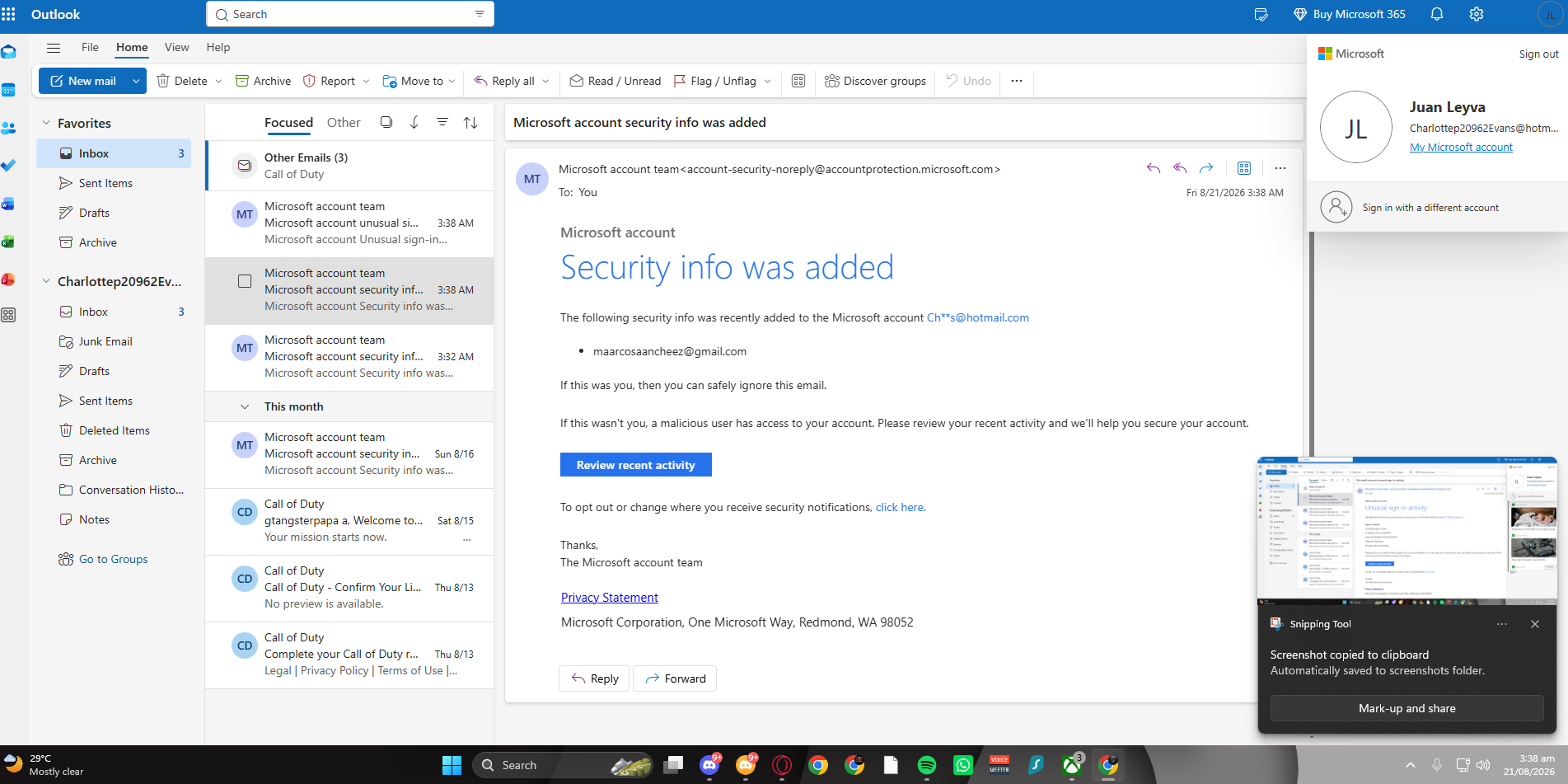Click the Windows Start button
Image resolution: width=1568 pixels, height=784 pixels.
pos(452,765)
